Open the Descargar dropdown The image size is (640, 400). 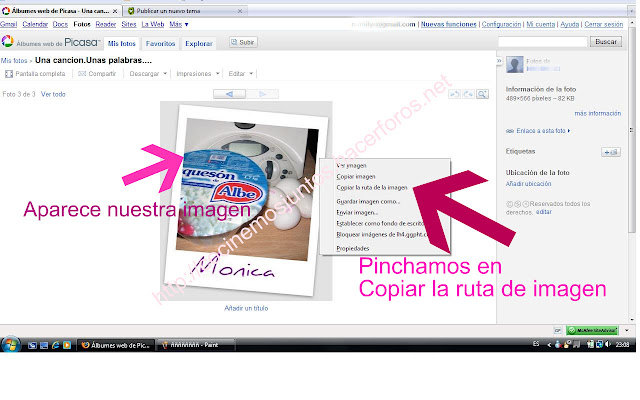(x=148, y=74)
